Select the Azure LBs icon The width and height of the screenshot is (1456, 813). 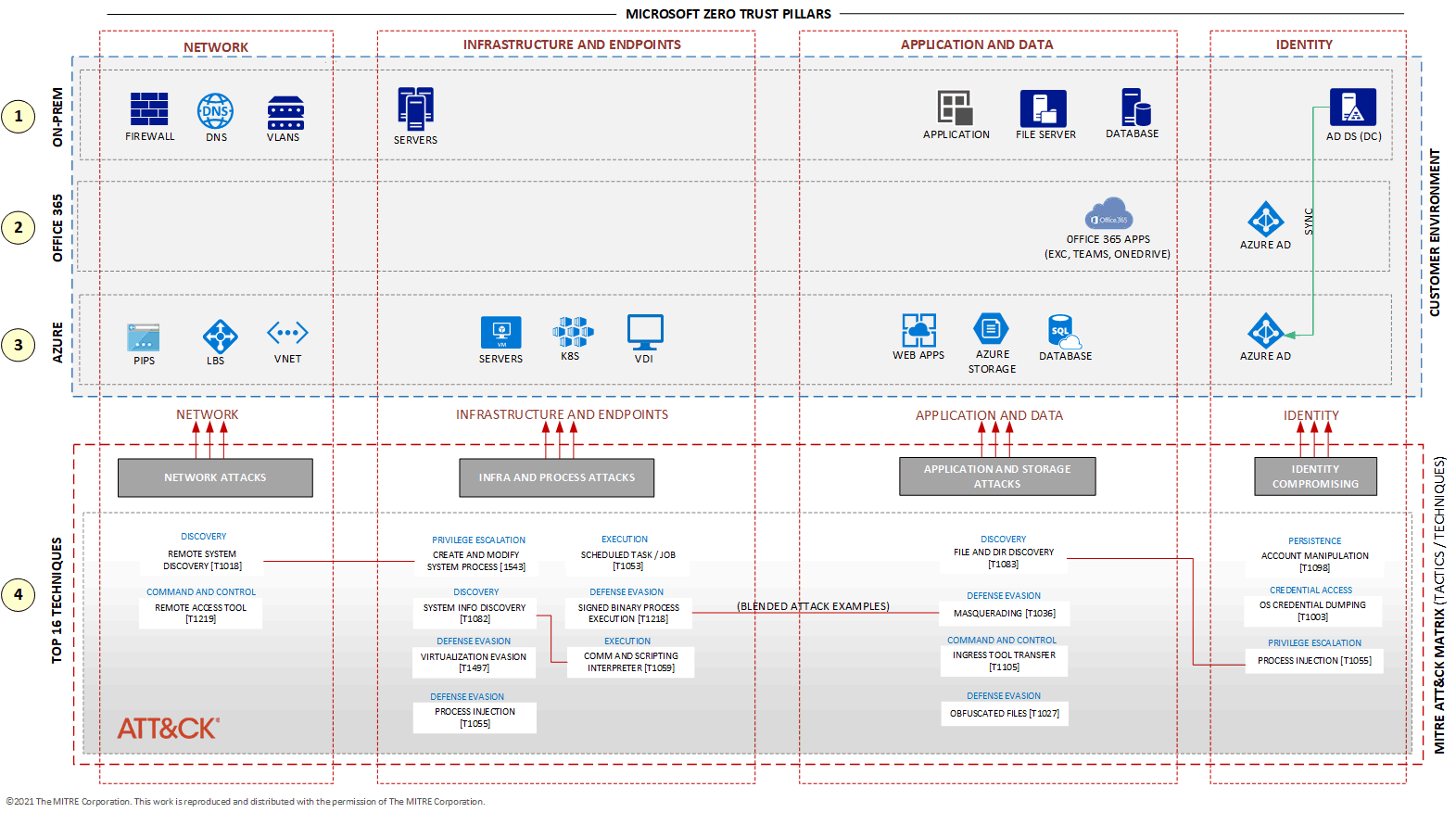click(x=220, y=337)
